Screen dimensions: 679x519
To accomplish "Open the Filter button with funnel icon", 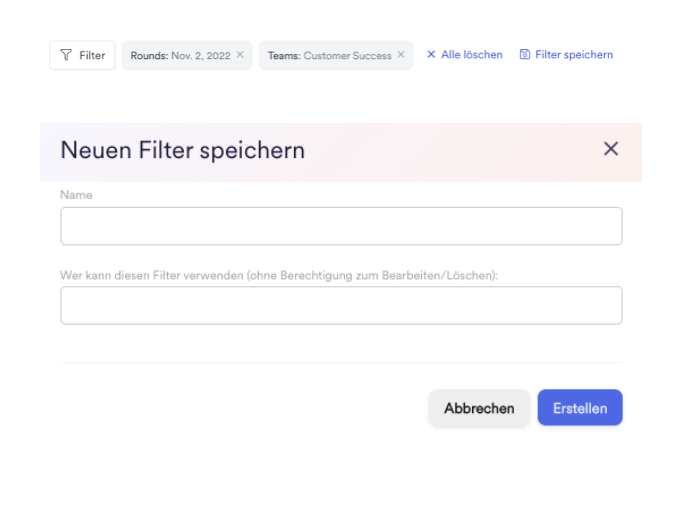I will pos(82,55).
